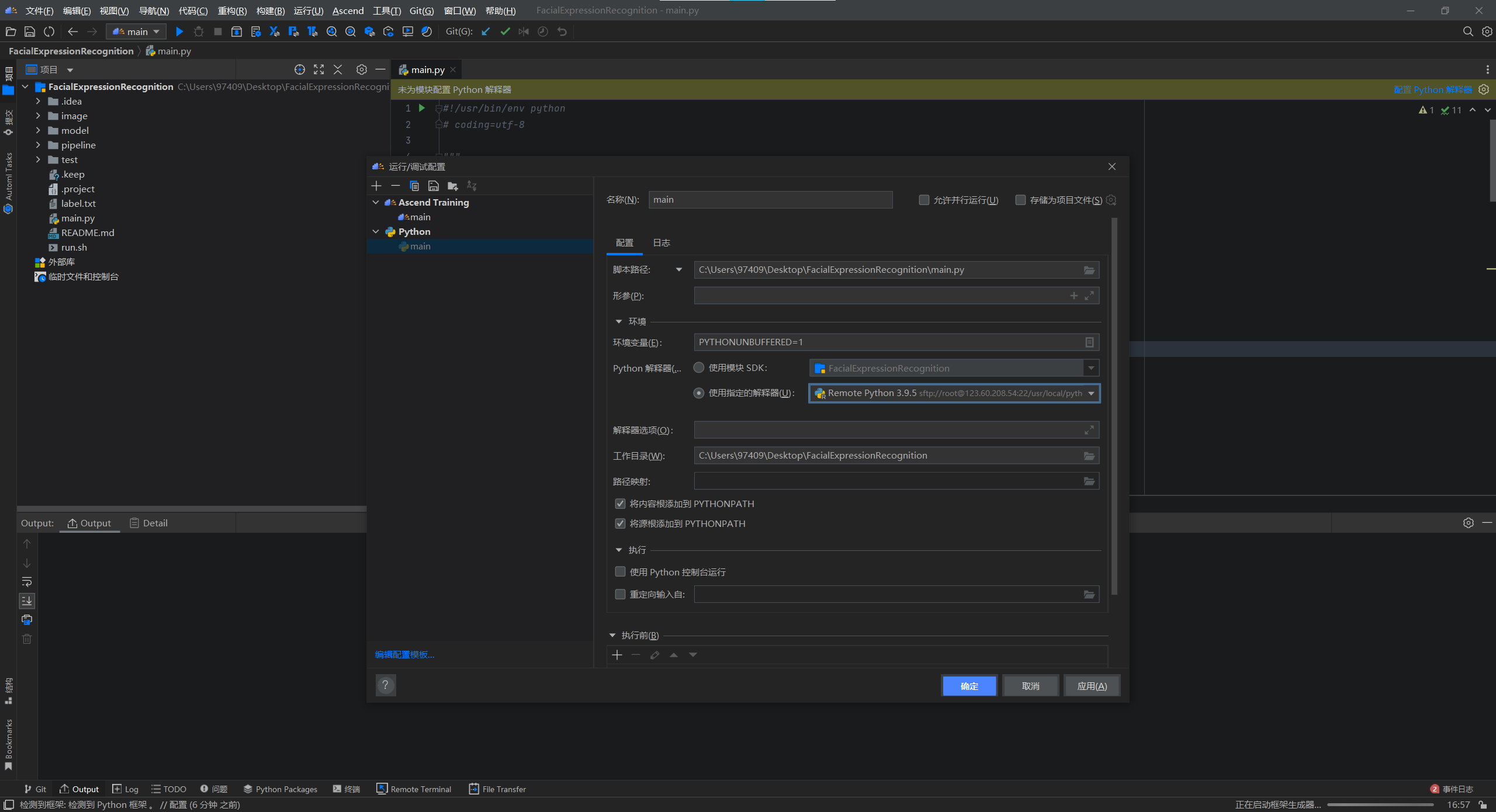This screenshot has height=812, width=1496.
Task: Add new run configuration plus icon
Action: (x=376, y=186)
